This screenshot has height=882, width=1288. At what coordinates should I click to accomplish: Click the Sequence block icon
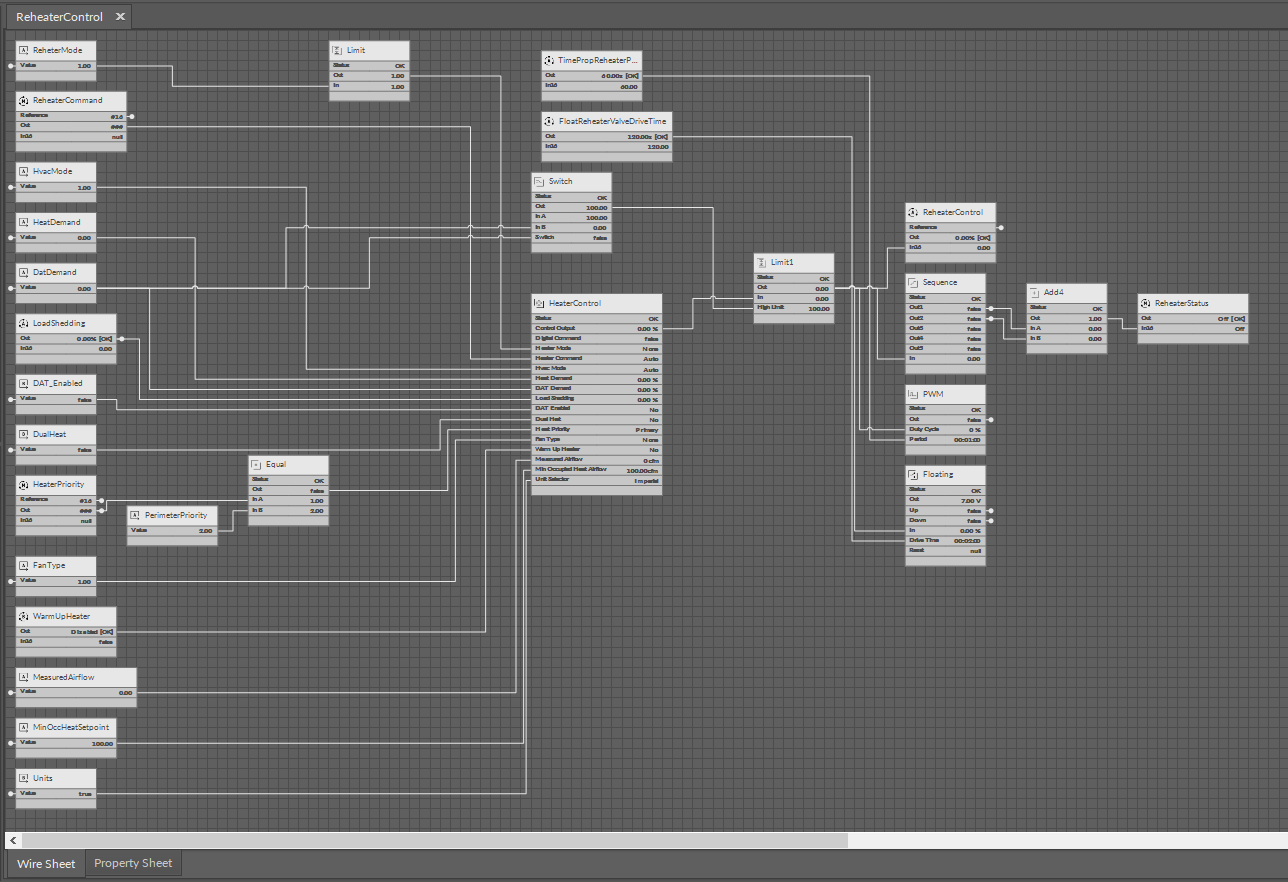pyautogui.click(x=914, y=283)
